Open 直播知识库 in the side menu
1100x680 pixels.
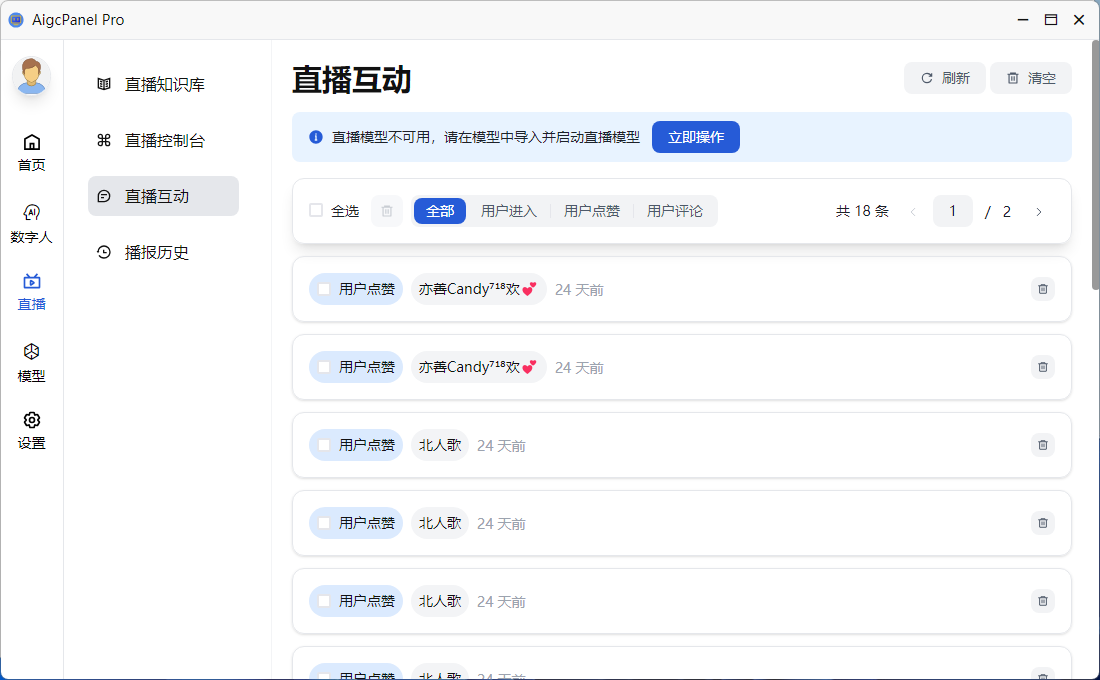(164, 85)
